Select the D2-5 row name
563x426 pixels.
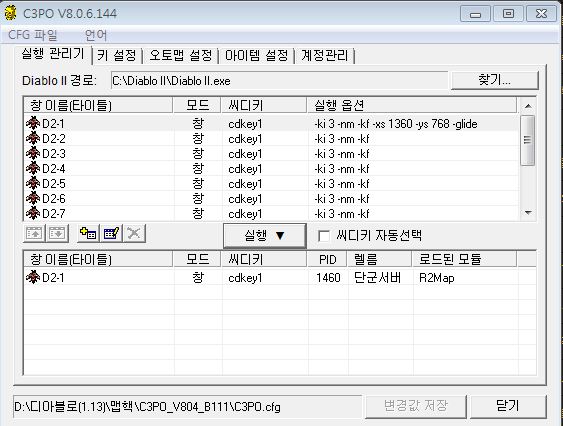[54, 184]
